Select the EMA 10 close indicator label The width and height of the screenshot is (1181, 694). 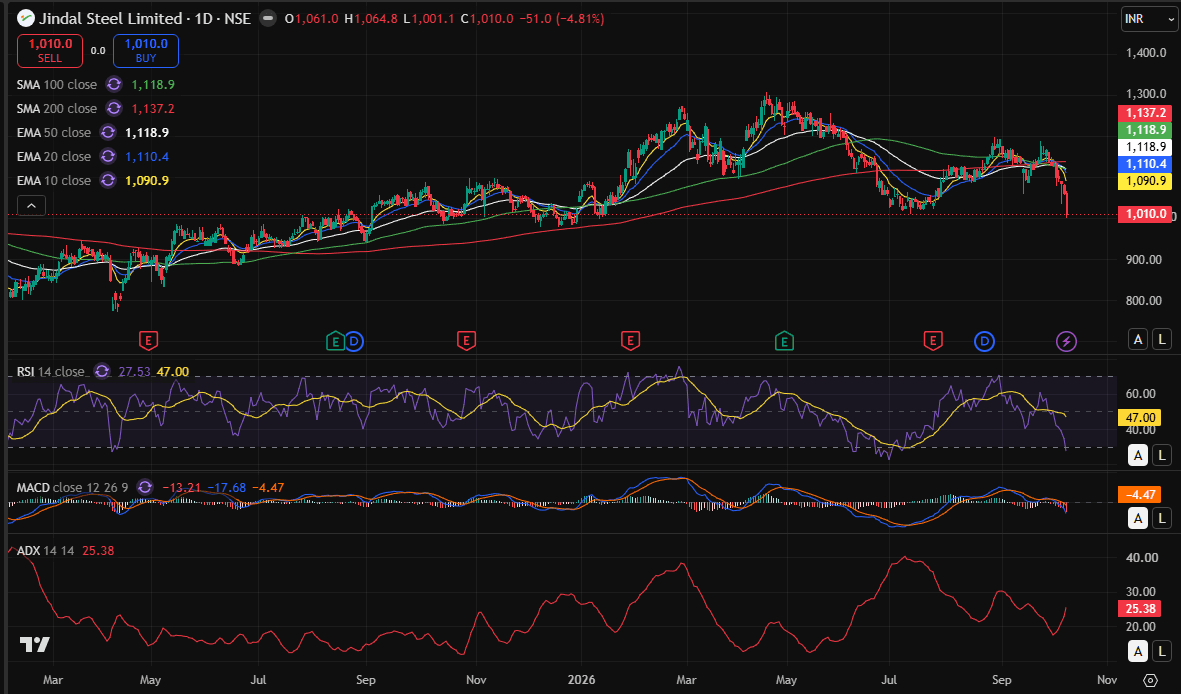click(x=53, y=181)
